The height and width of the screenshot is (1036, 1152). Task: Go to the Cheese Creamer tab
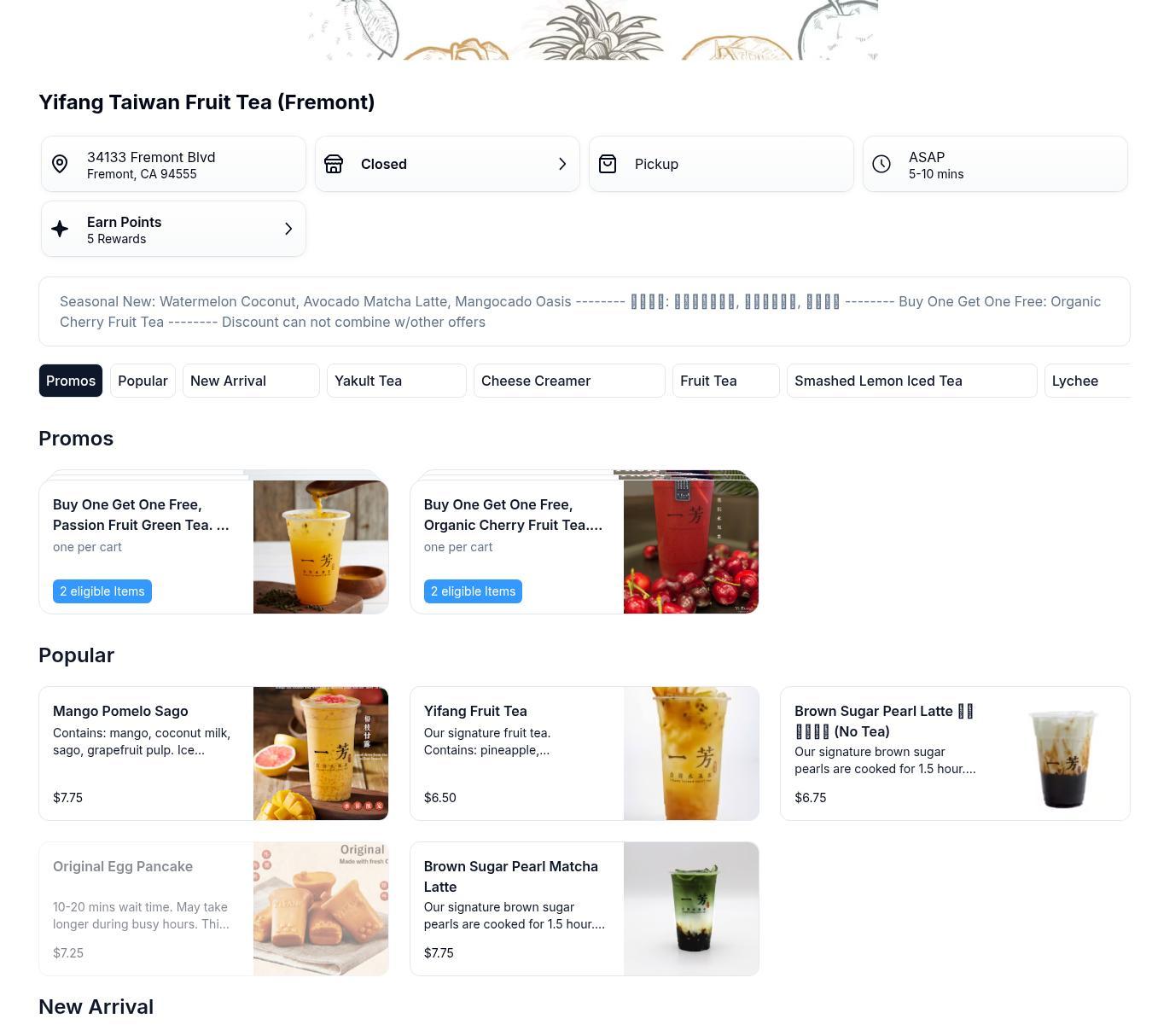[x=569, y=381]
